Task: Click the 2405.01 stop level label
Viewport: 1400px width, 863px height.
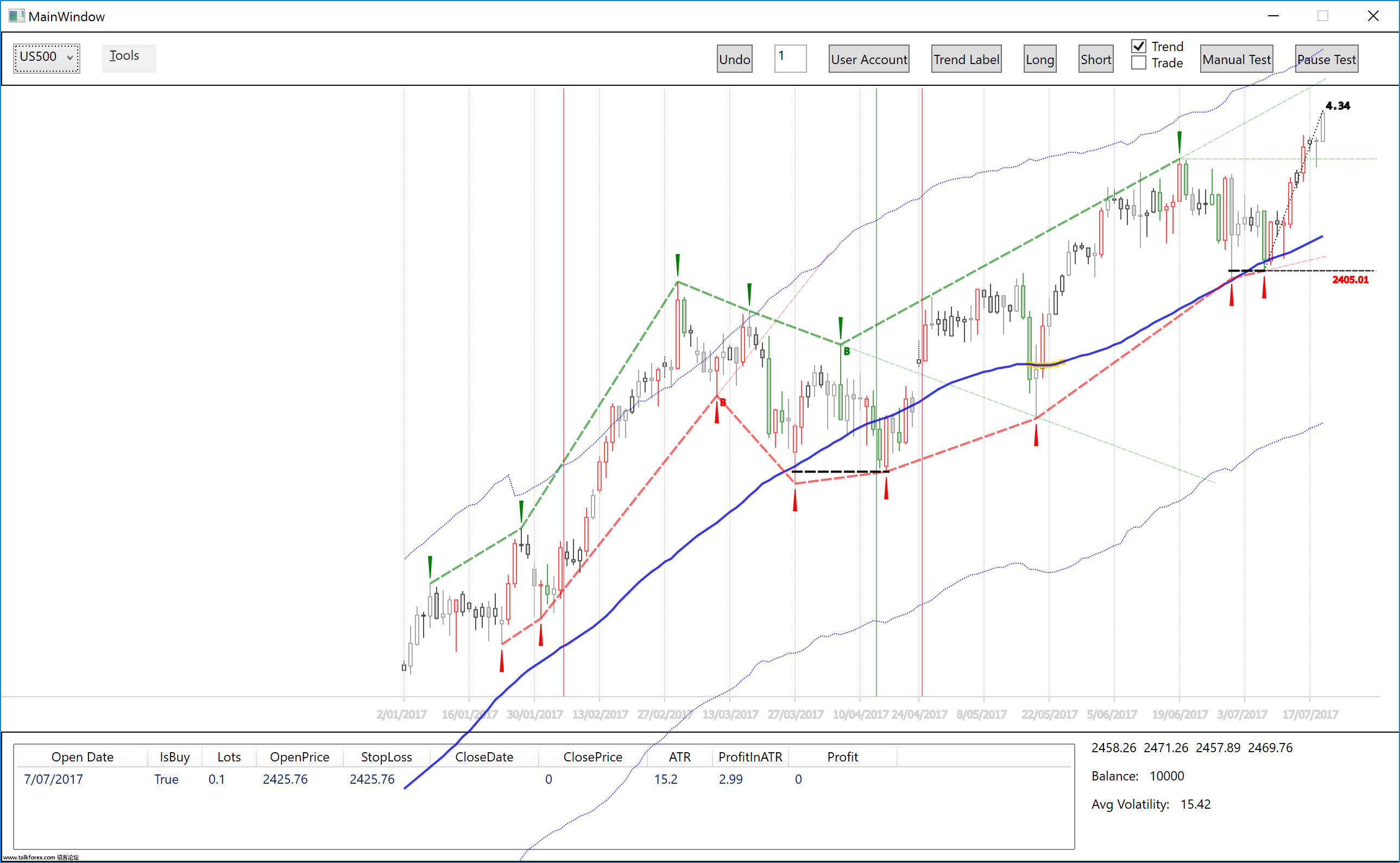Action: (x=1351, y=280)
